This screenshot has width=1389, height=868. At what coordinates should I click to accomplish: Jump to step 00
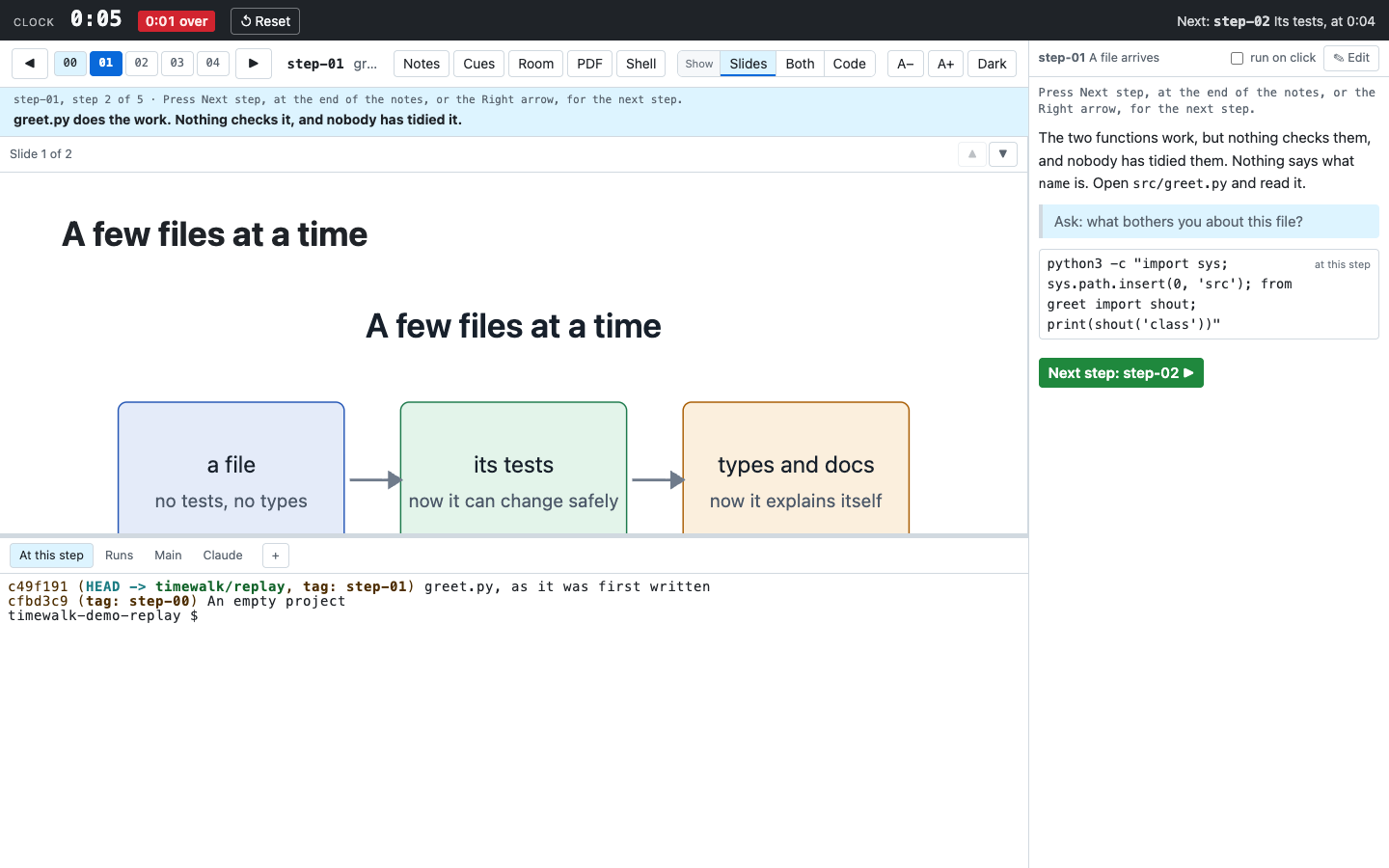tap(70, 64)
